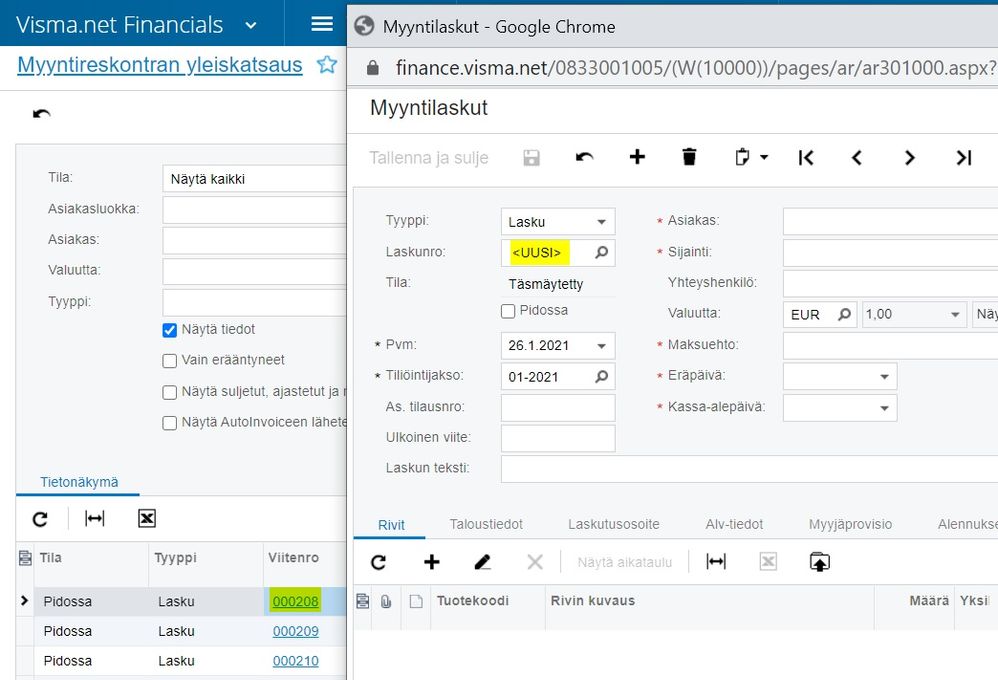The image size is (998, 680).
Task: Click padlock site info icon
Action: tap(373, 68)
